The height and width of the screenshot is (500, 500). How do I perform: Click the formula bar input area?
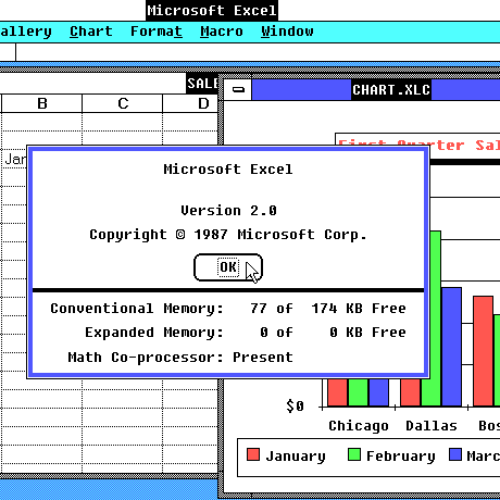click(x=258, y=52)
